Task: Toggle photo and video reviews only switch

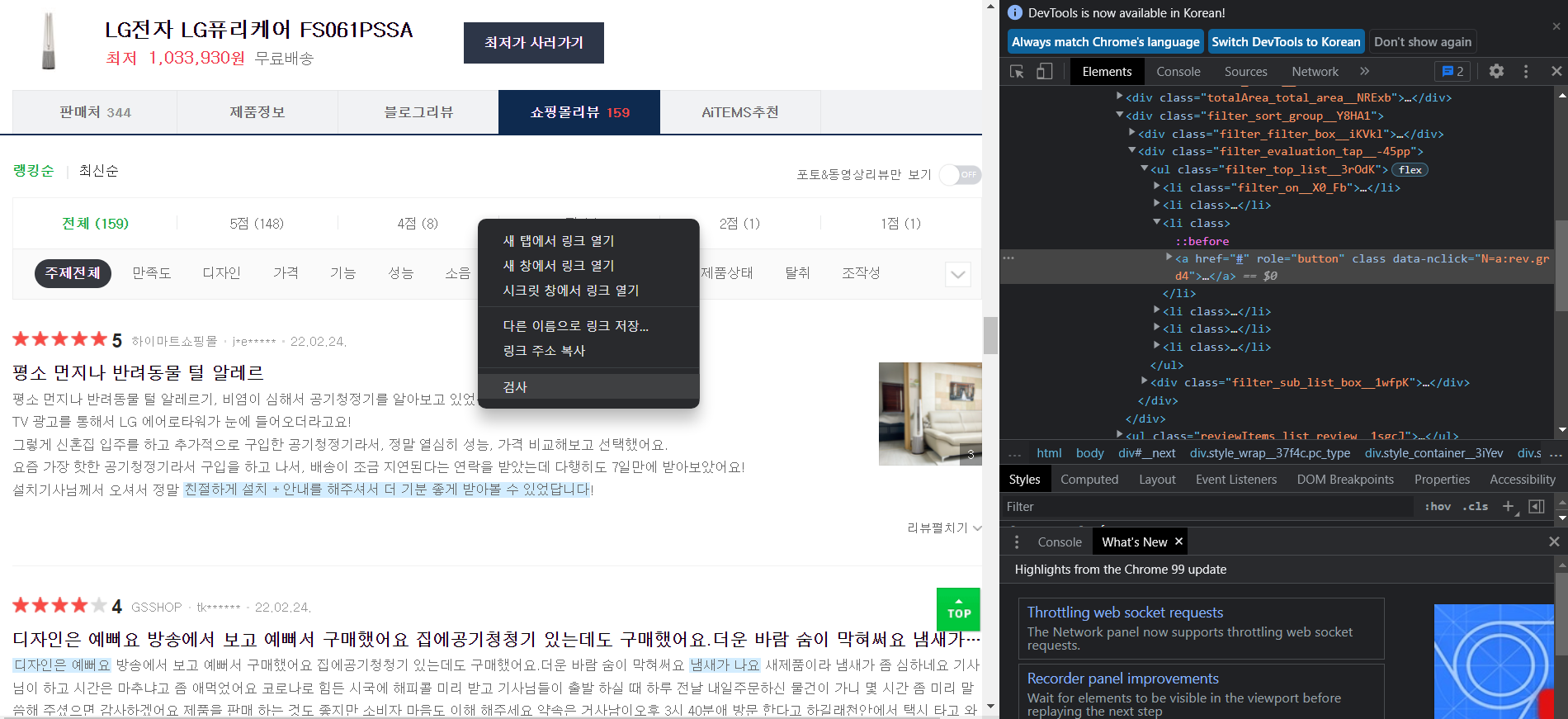Action: (961, 174)
